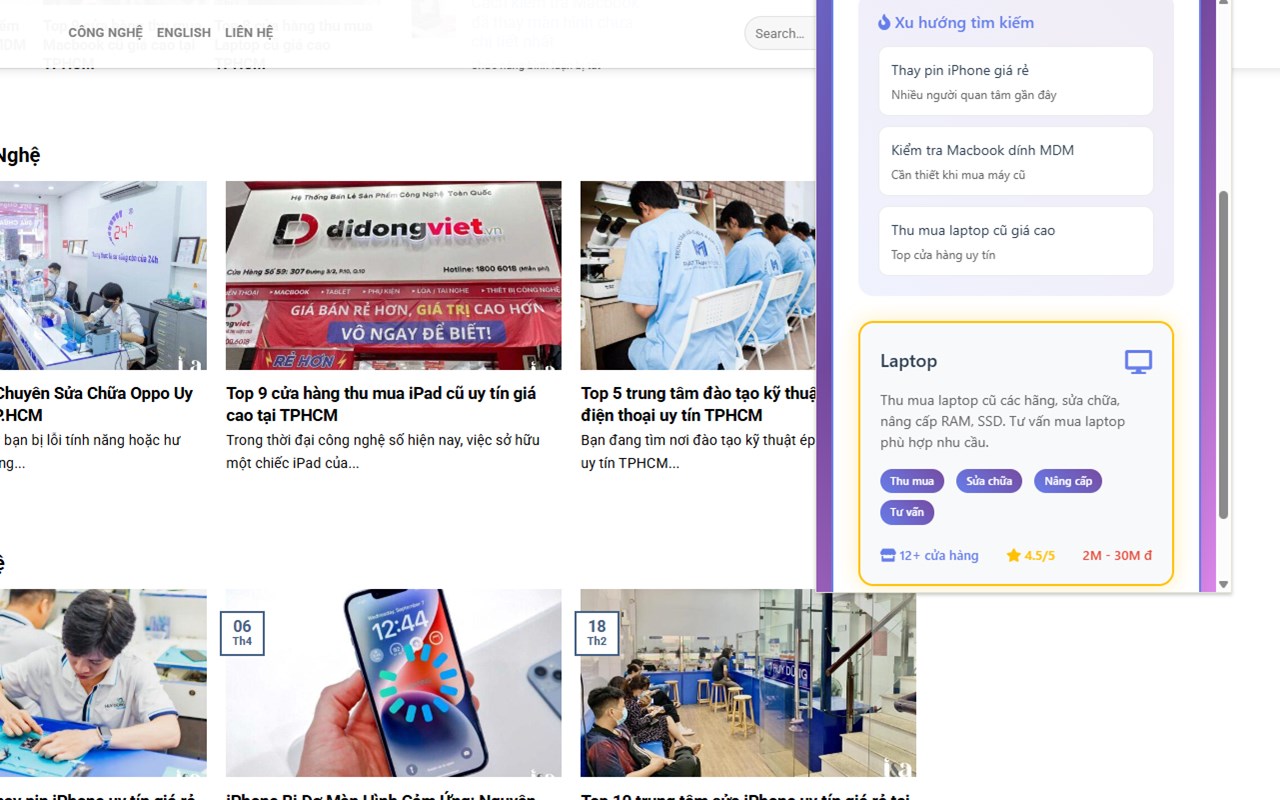Choose Thu mua laptop cũ giá cao suggestion
The width and height of the screenshot is (1280, 800).
(x=1016, y=241)
